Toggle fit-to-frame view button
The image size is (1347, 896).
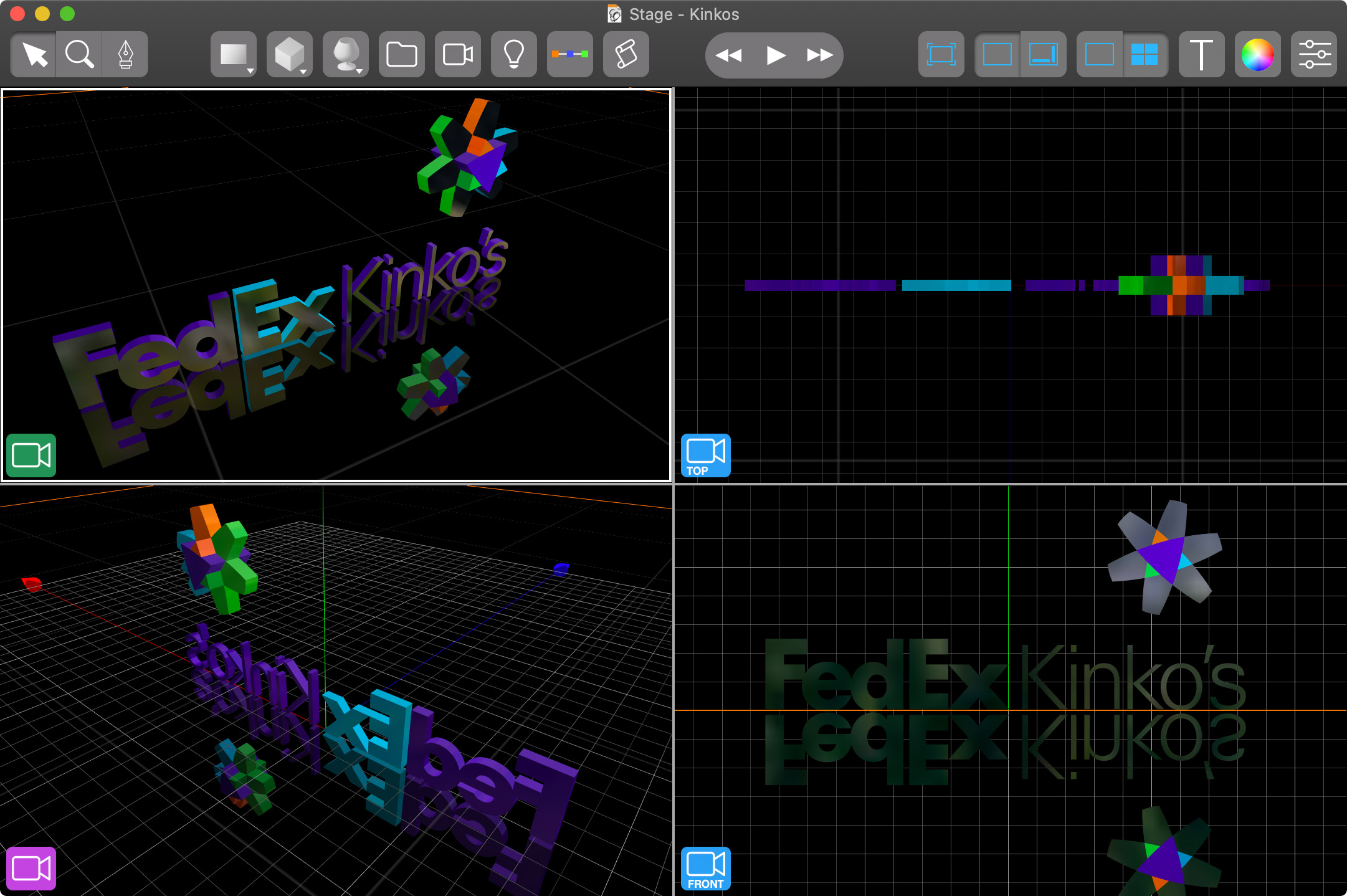[941, 55]
